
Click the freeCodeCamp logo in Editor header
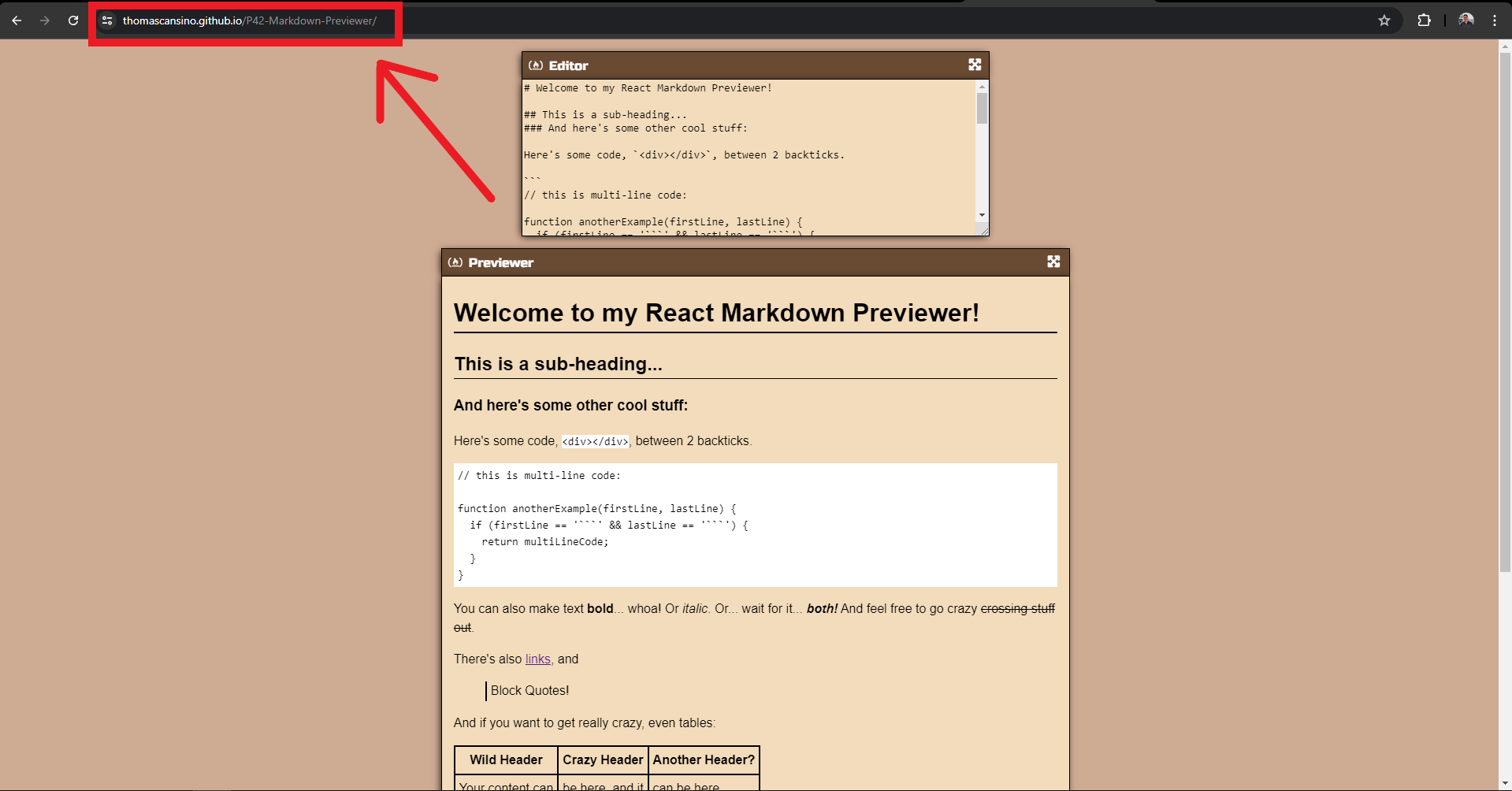click(x=536, y=65)
